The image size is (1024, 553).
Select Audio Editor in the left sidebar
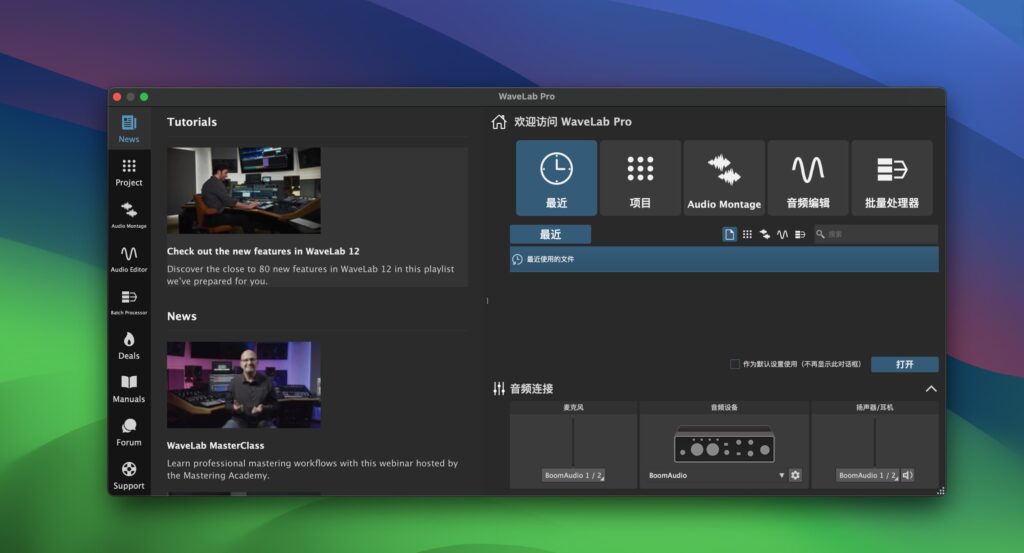129,259
